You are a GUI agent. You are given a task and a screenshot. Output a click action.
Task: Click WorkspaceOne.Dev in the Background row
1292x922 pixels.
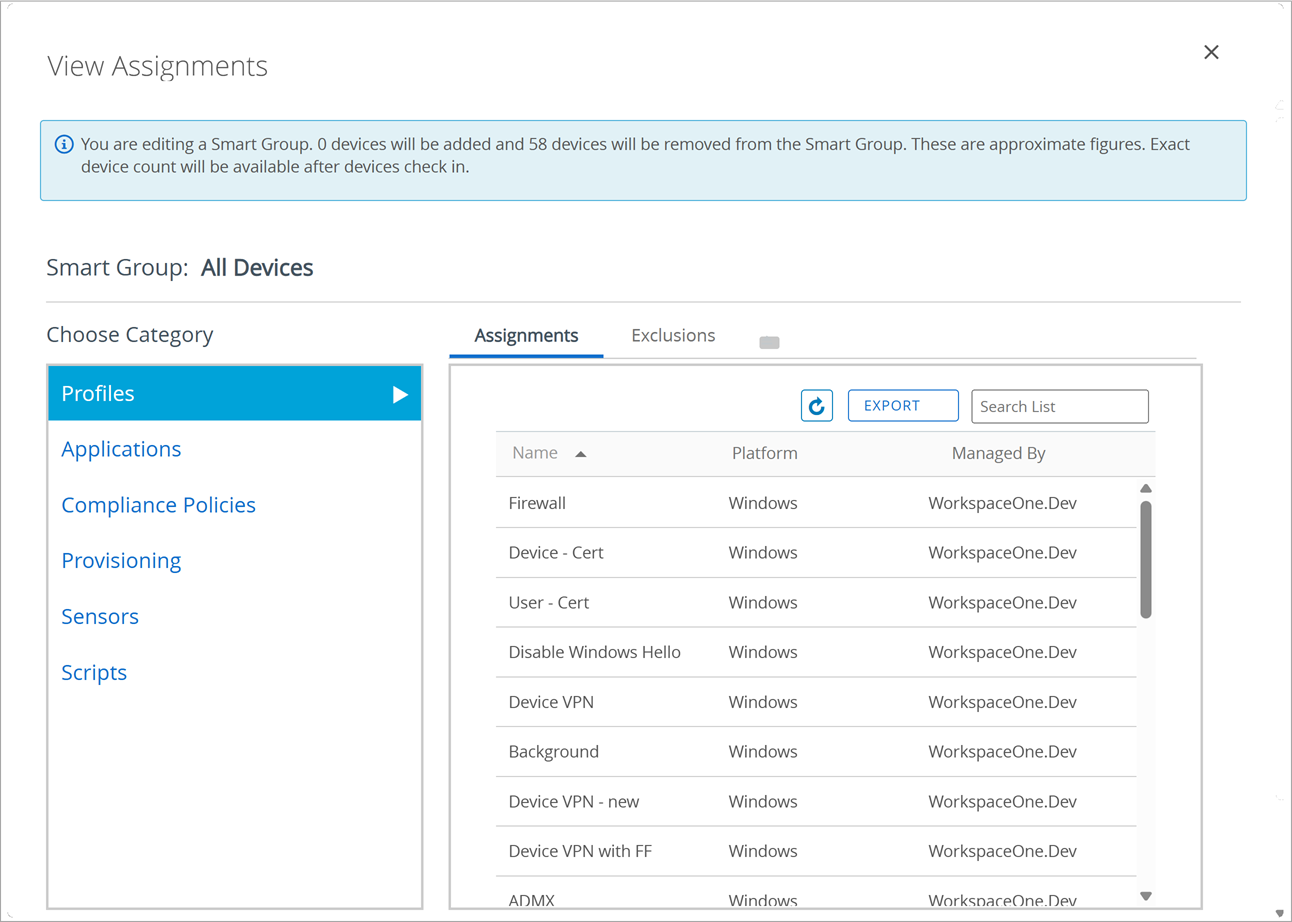[x=1002, y=752]
